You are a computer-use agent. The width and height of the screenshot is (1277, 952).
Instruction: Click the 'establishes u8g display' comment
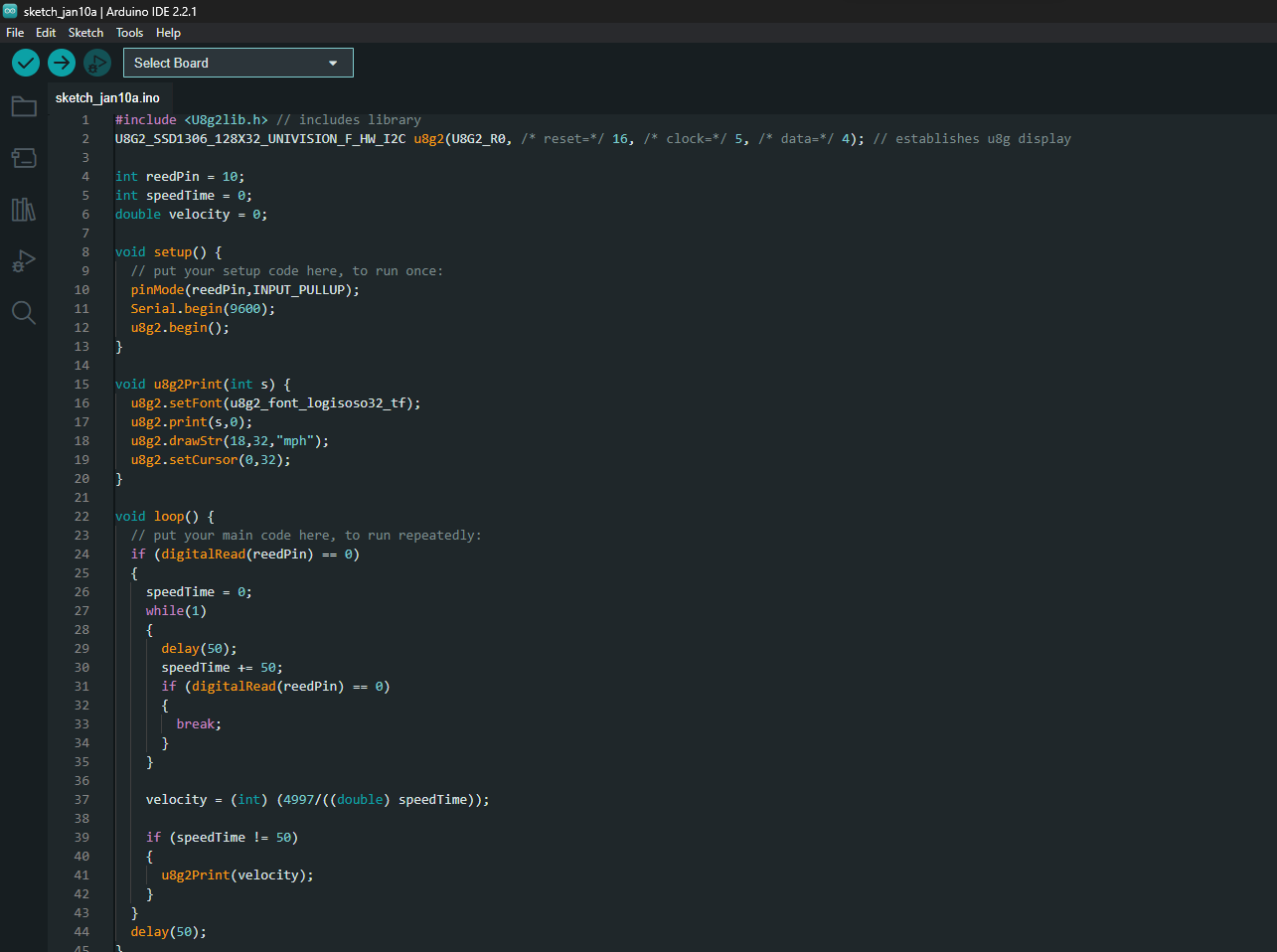(972, 138)
